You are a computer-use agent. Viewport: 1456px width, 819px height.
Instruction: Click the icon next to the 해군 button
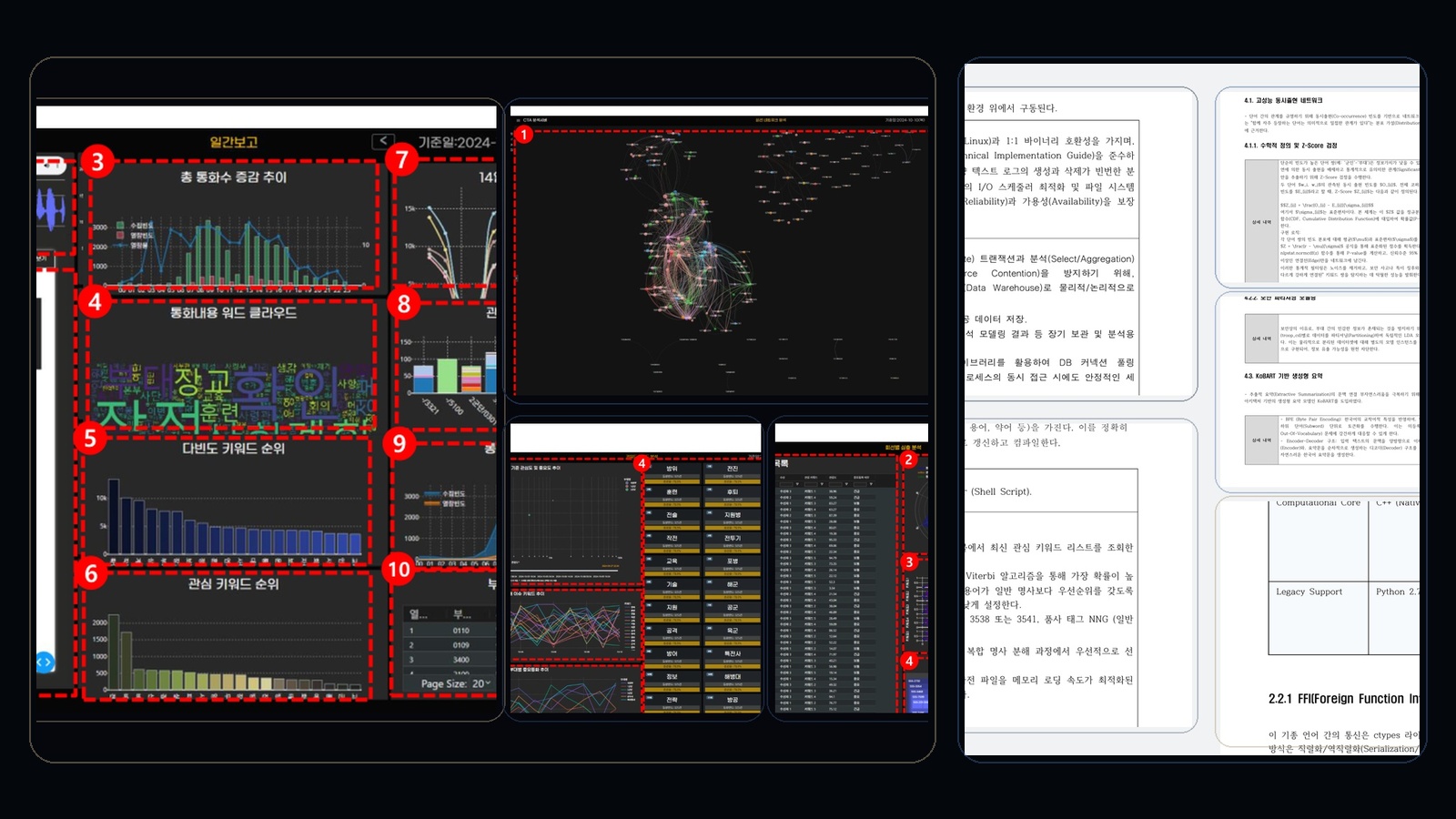point(710,584)
